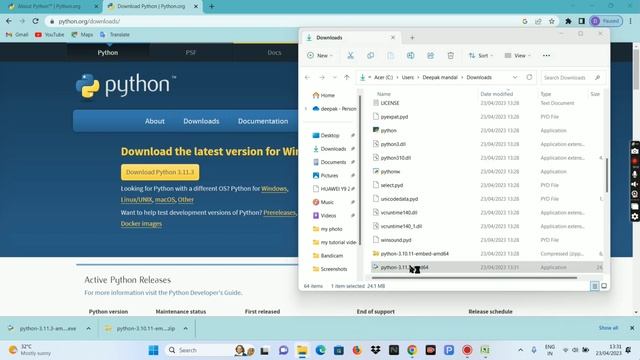Open a new Chrome tab

[211, 7]
